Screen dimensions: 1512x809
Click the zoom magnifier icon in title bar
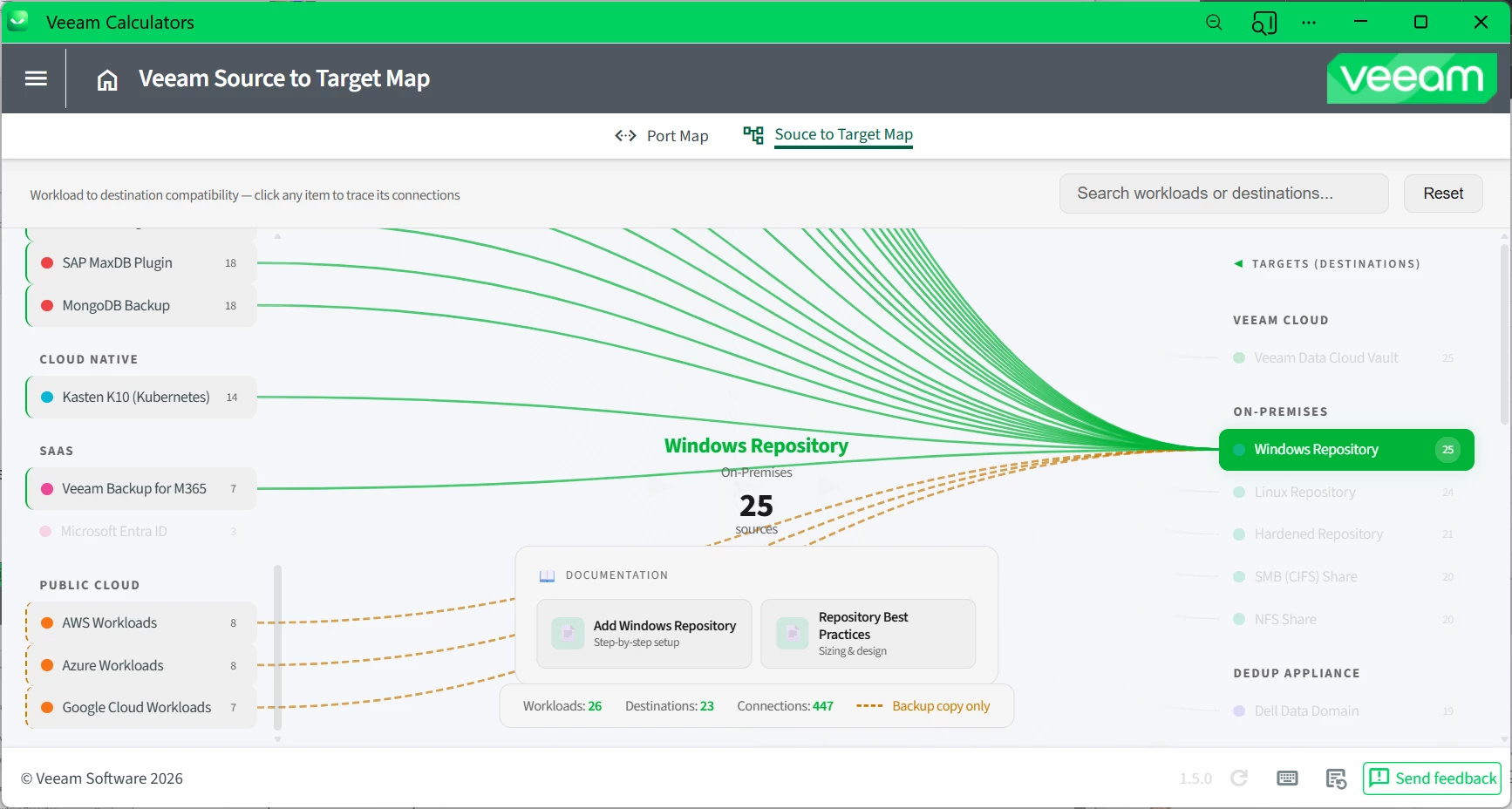[1214, 23]
